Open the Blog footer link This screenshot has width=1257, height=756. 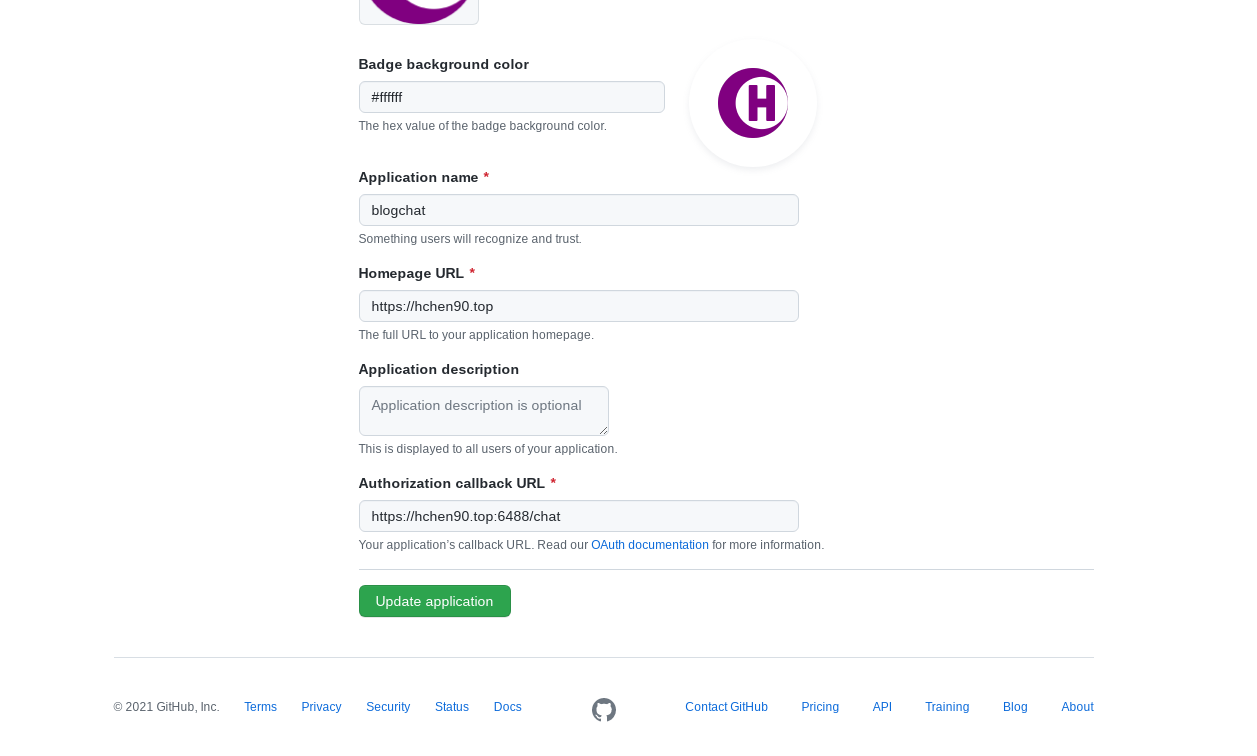tap(1015, 707)
